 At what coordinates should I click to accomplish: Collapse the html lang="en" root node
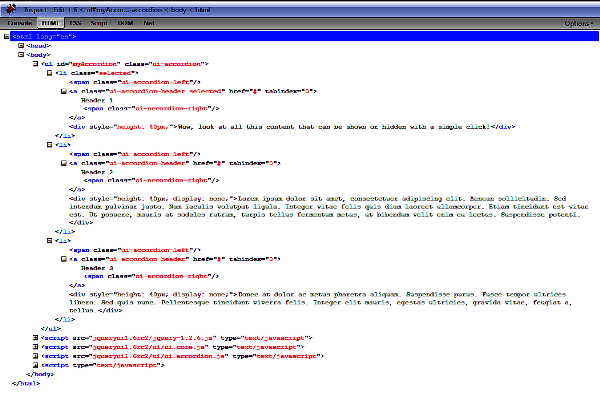point(7,36)
